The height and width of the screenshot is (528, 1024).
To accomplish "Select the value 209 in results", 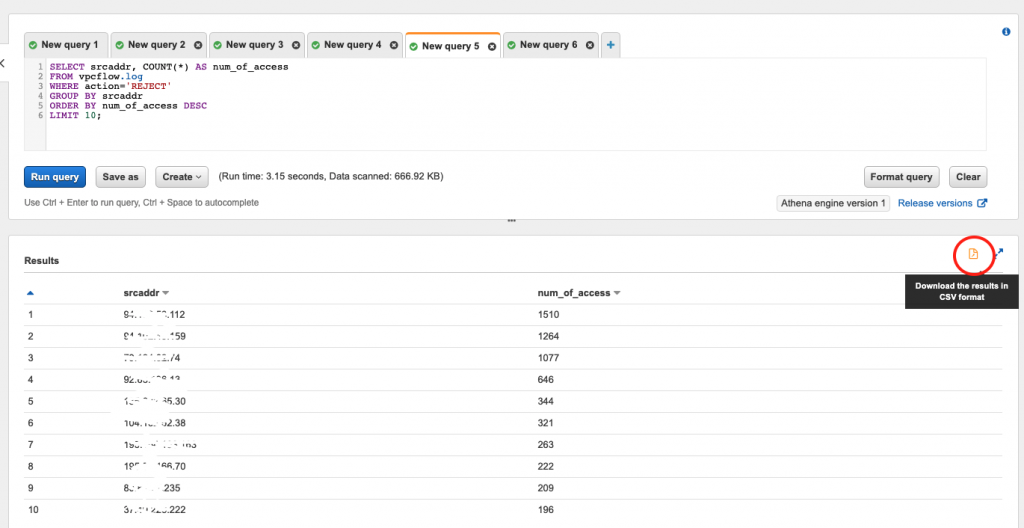I will pyautogui.click(x=545, y=488).
